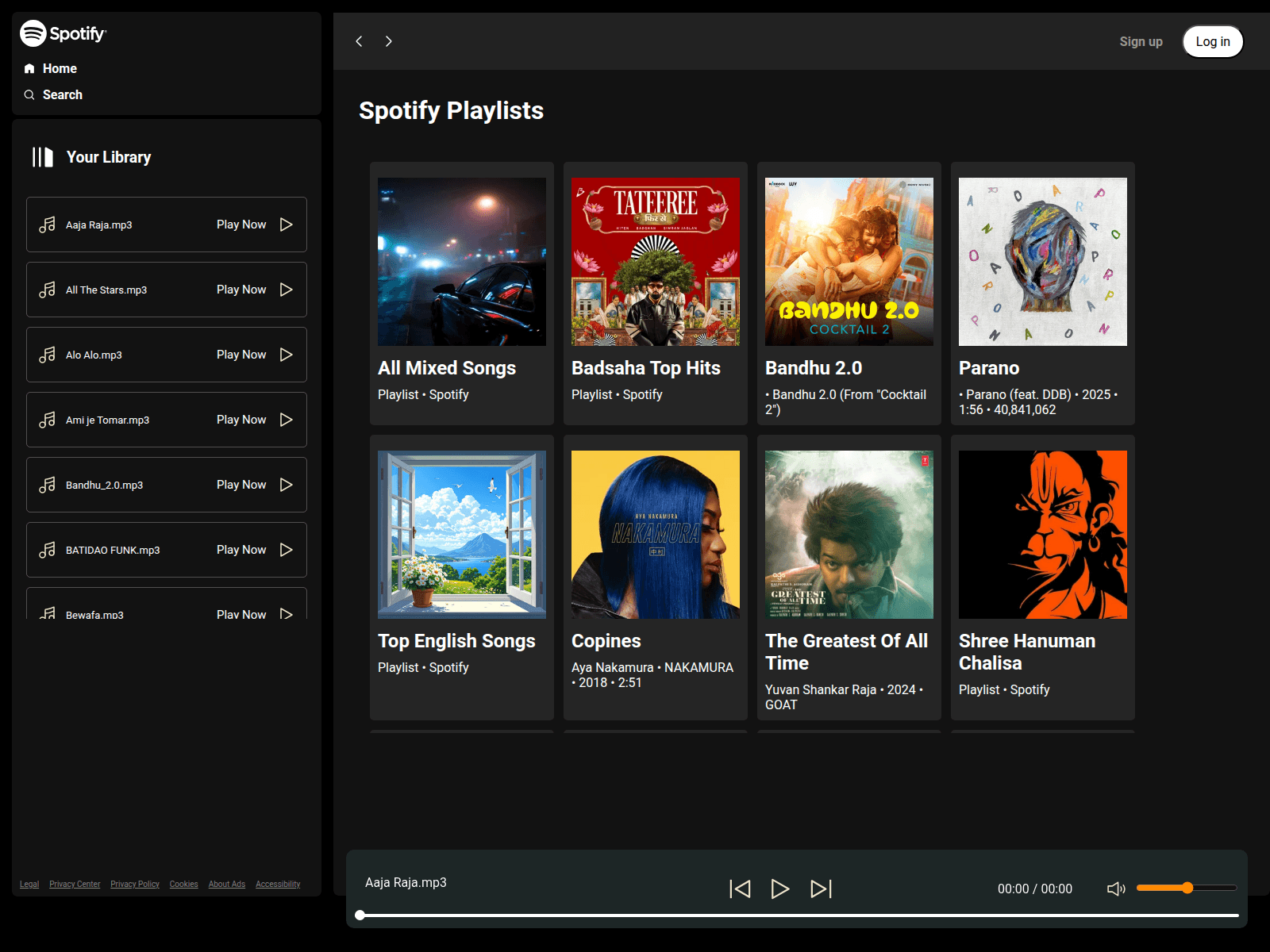Viewport: 1270px width, 952px height.
Task: Open Top English Songs cover art
Action: tap(462, 535)
